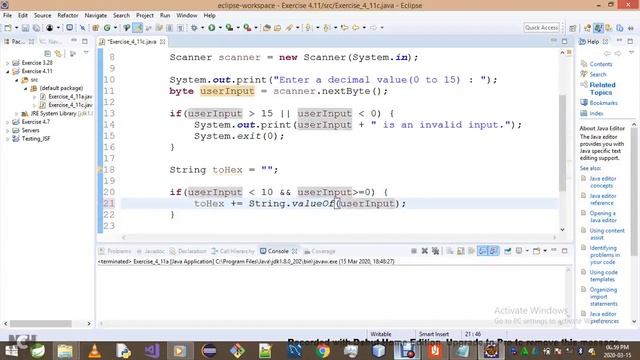Open the Window menu
This screenshot has height=360, width=640.
(x=187, y=15)
